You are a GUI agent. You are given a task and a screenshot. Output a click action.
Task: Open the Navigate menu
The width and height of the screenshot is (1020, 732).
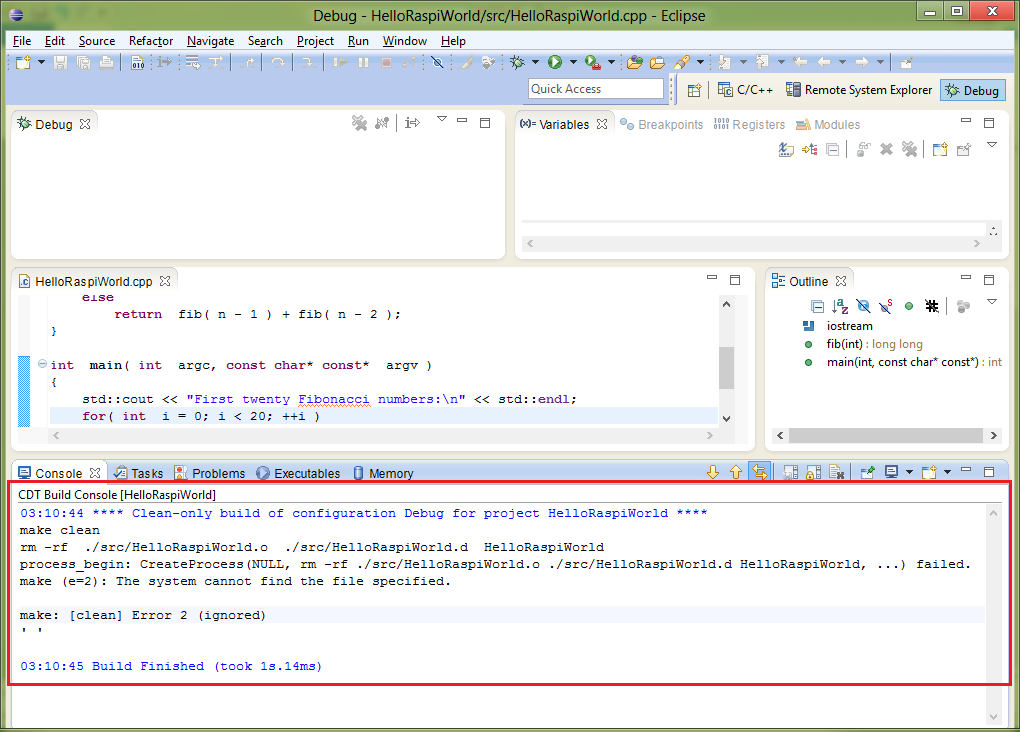click(210, 40)
